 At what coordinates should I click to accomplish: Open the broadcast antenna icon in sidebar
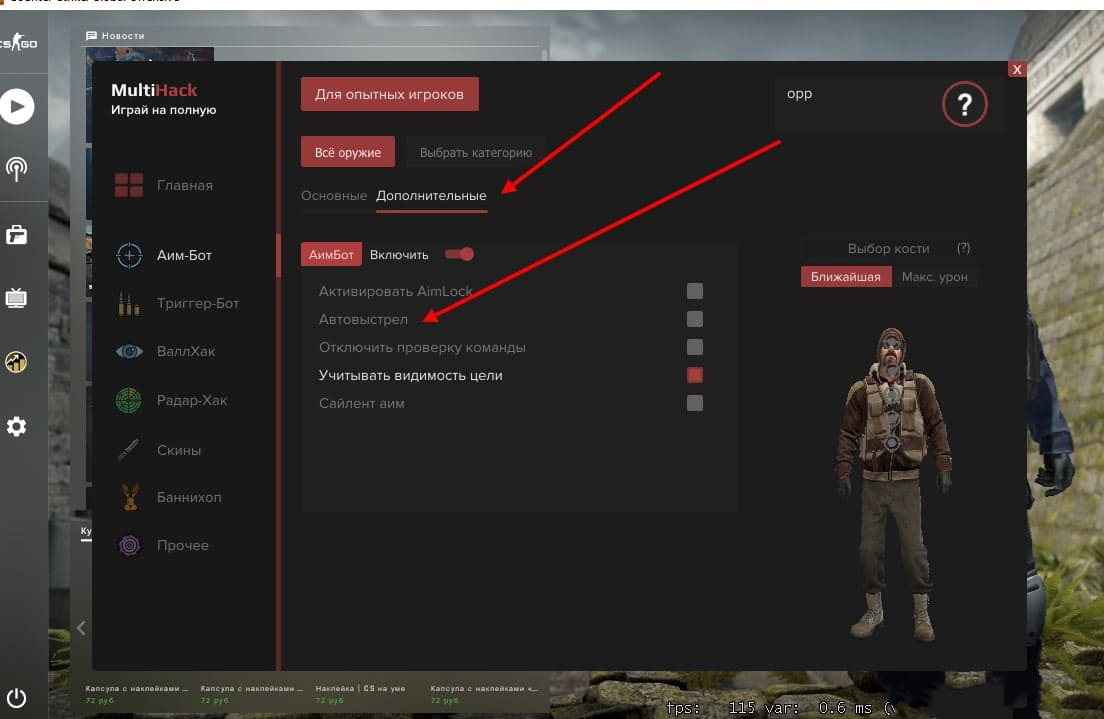click(x=16, y=168)
